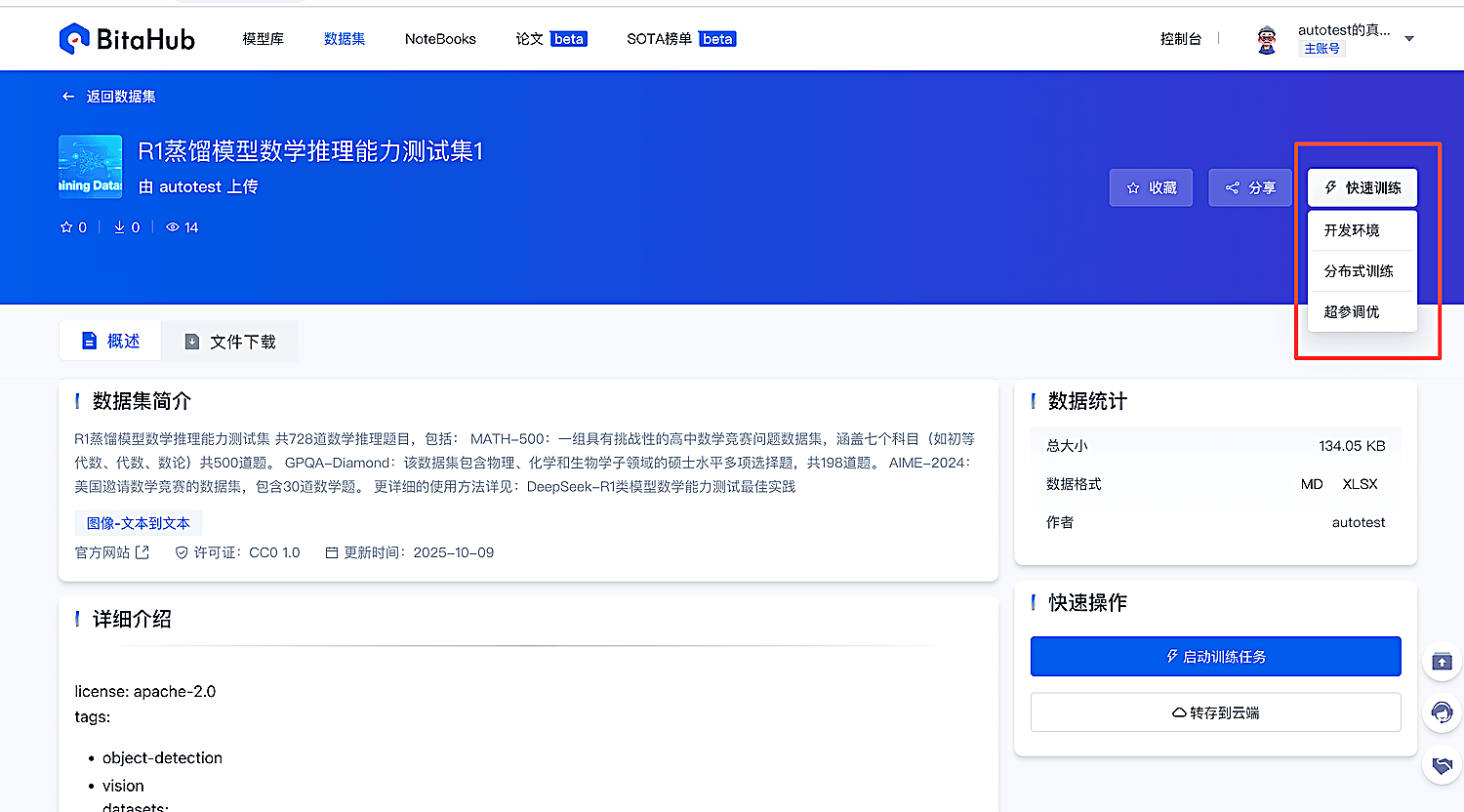Click the upload floating icon on right edge

[1443, 662]
